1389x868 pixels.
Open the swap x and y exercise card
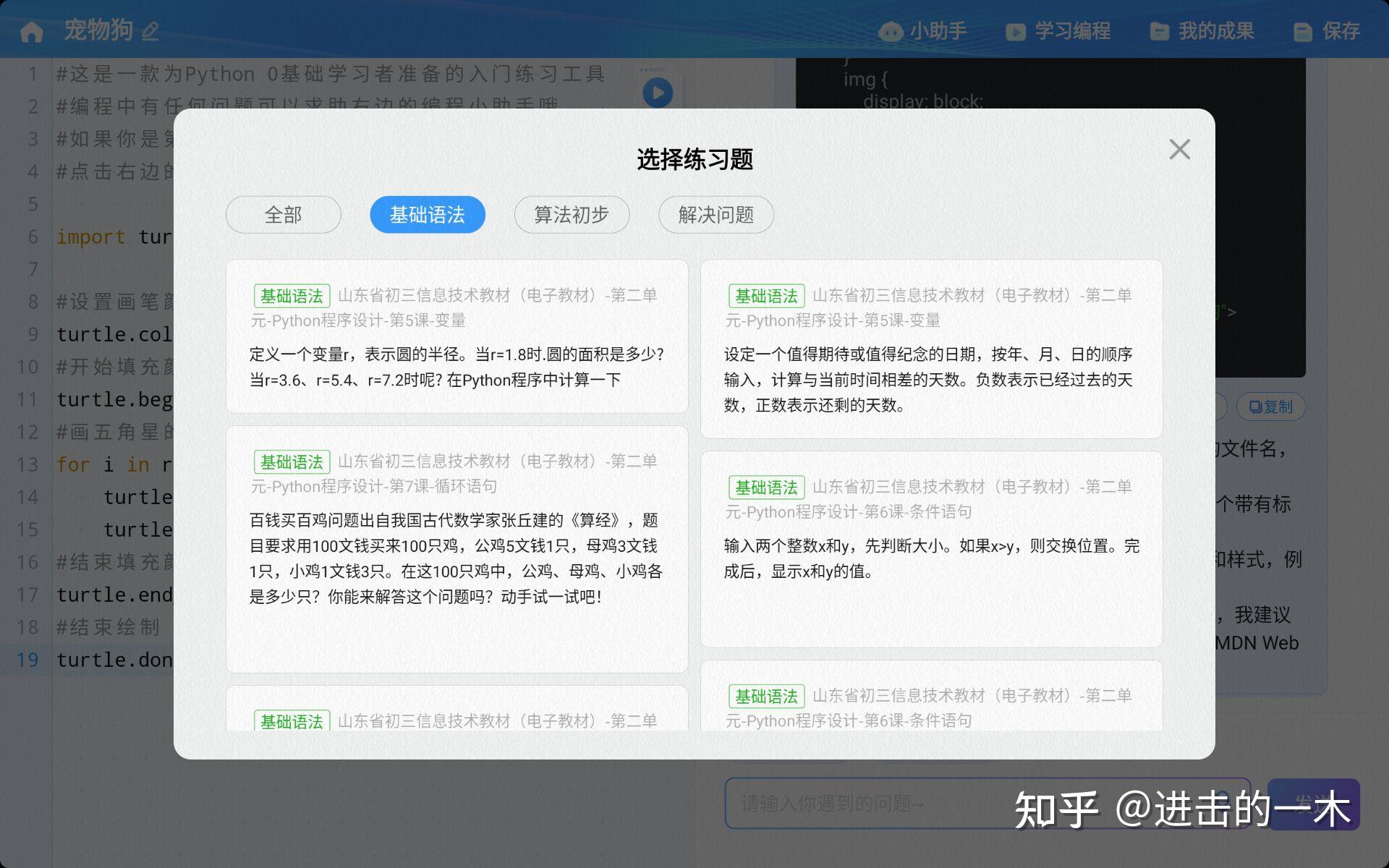pos(931,549)
